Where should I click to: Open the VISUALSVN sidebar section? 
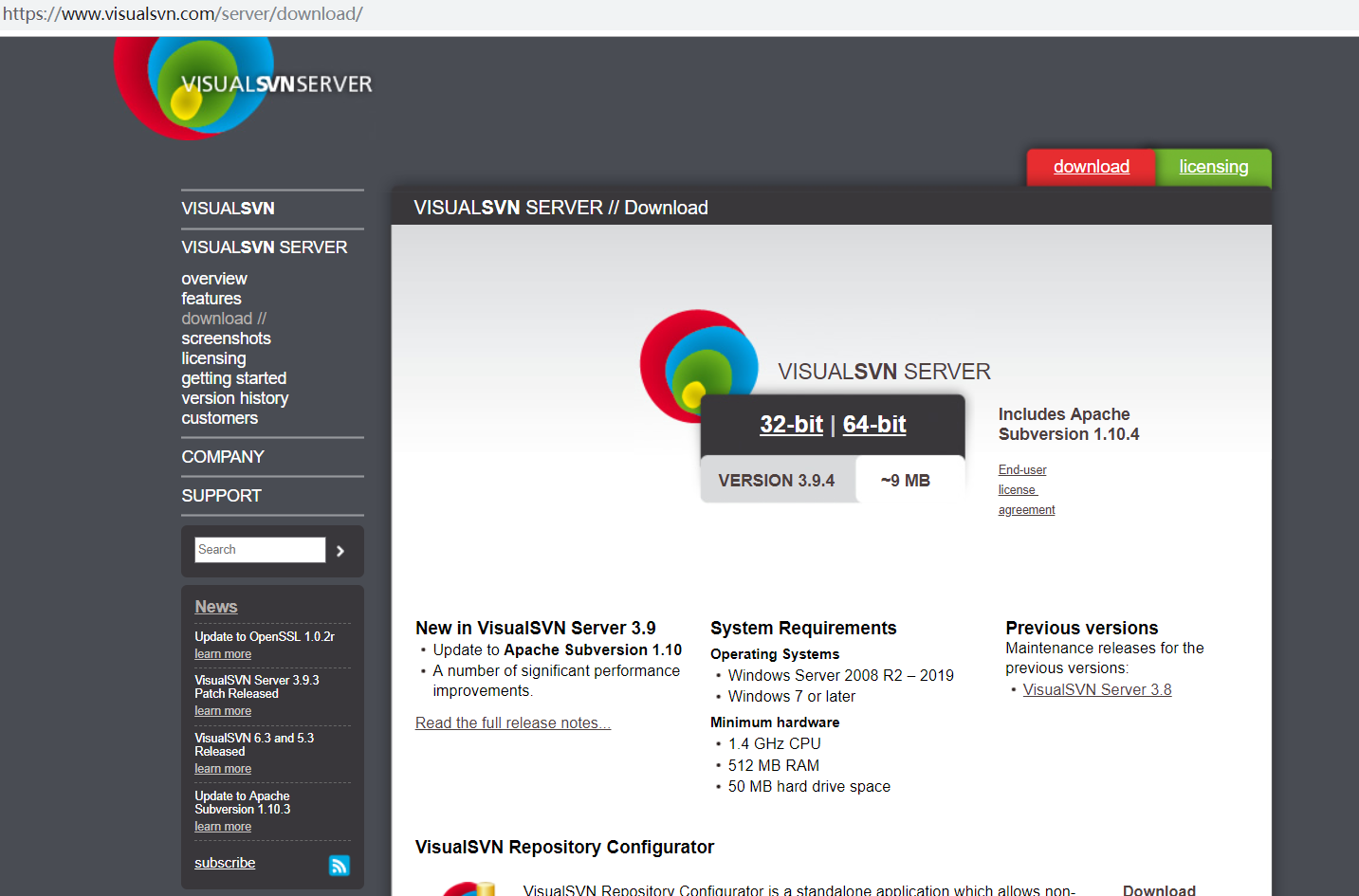pyautogui.click(x=229, y=209)
